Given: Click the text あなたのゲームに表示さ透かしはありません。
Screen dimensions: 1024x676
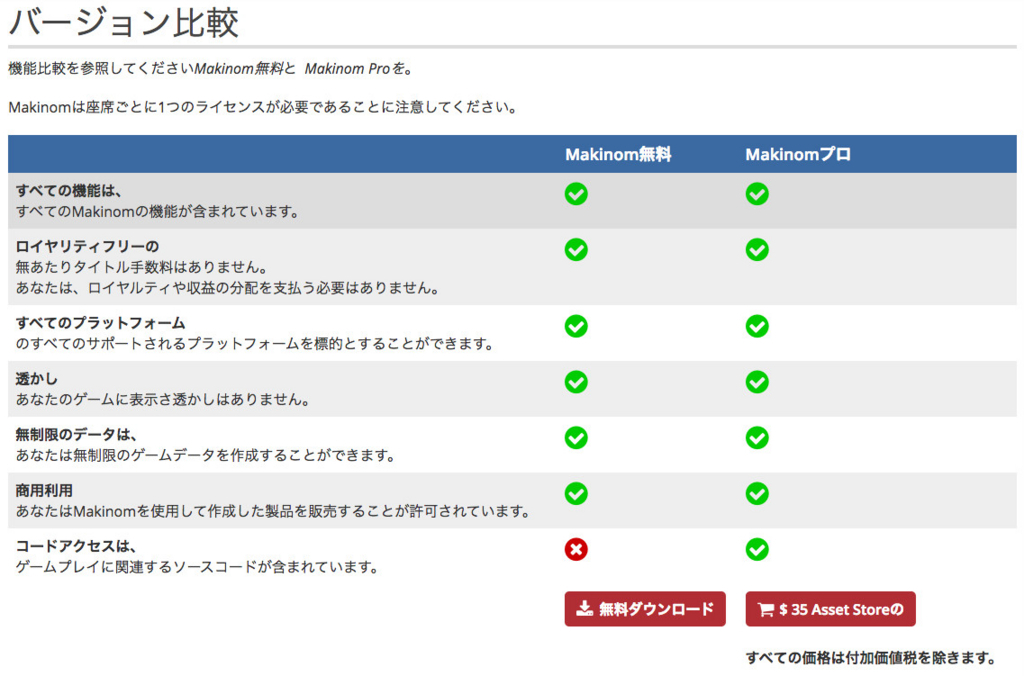Looking at the screenshot, I should click(163, 400).
